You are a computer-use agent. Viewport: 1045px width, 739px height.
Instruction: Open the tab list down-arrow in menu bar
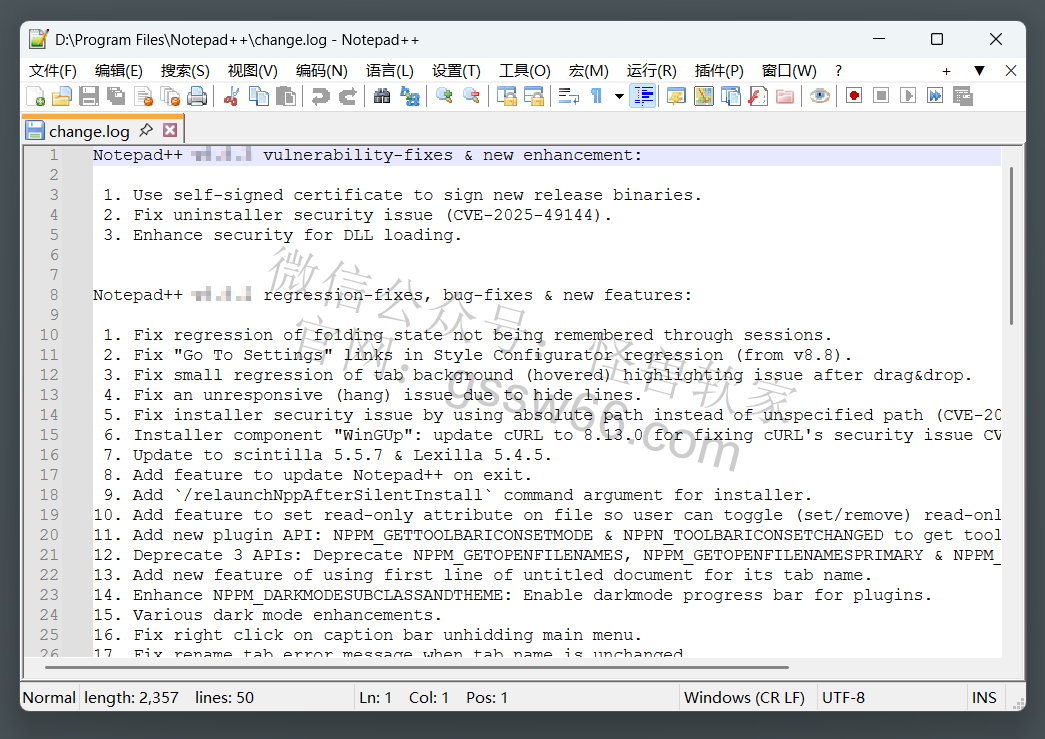tap(979, 71)
